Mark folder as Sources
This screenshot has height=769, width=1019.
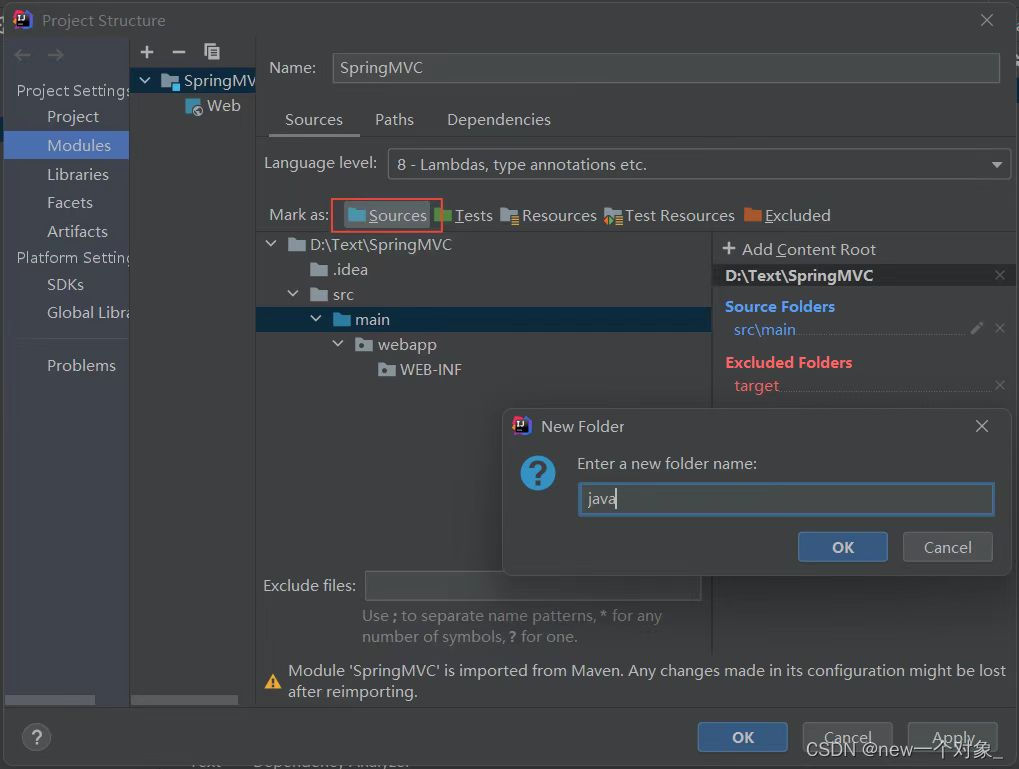point(387,215)
